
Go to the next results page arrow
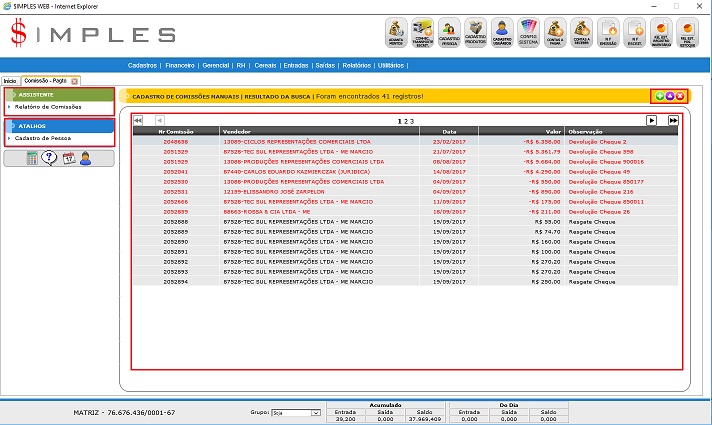tap(651, 120)
